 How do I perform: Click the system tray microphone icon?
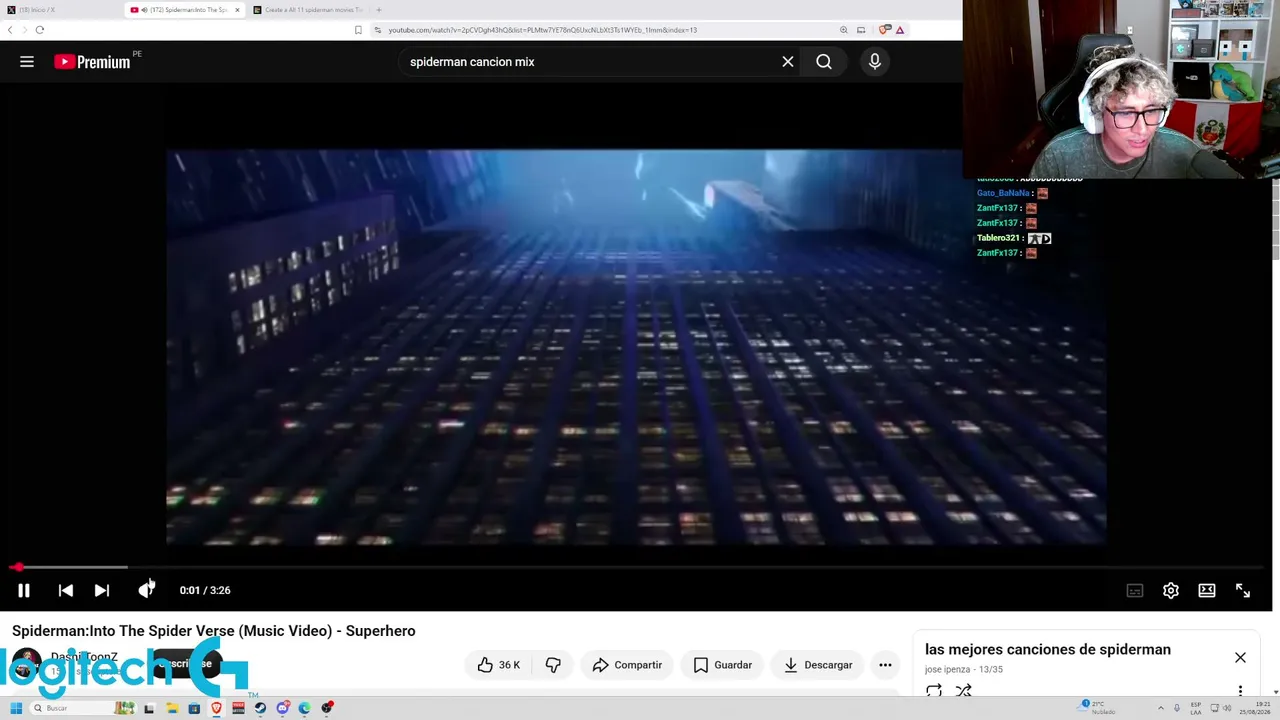pos(1177,708)
